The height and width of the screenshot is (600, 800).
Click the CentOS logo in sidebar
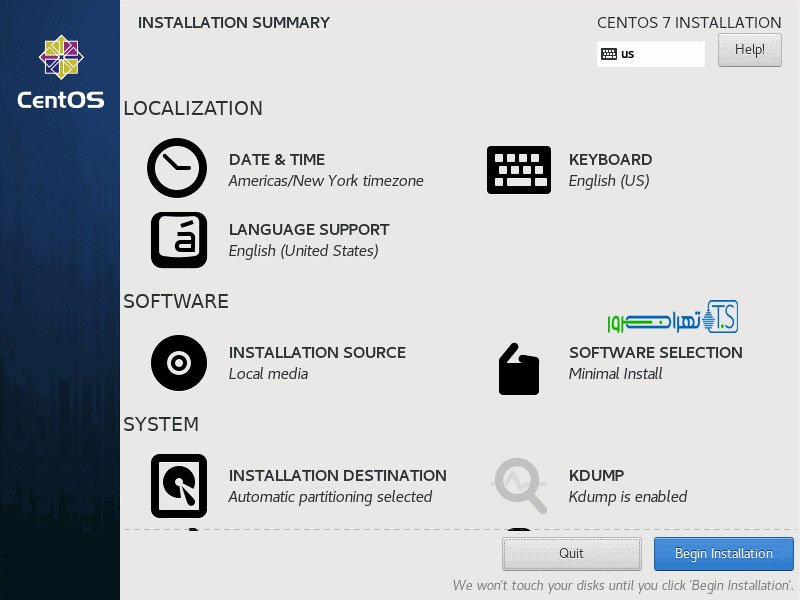(x=61, y=72)
